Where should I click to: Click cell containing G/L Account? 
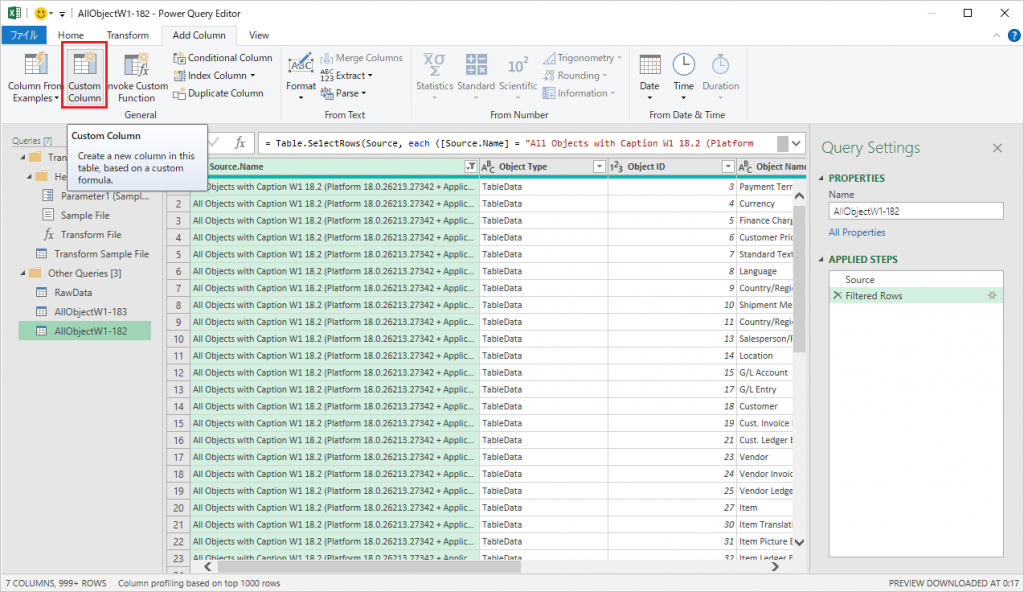764,372
